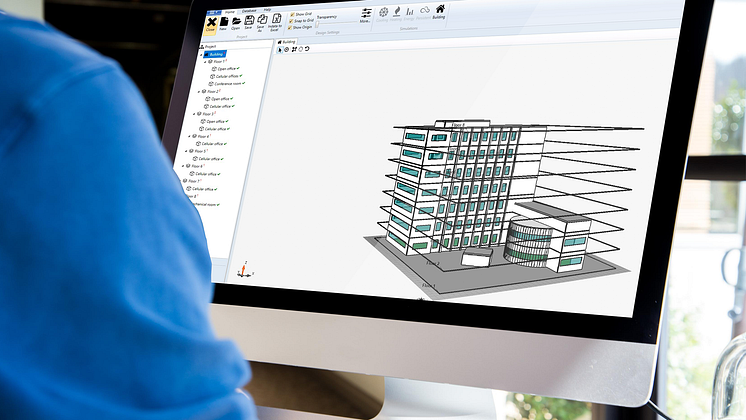Viewport: 746px width, 420px height.
Task: Click the Floor 1 cube icon in tree
Action: pos(210,62)
